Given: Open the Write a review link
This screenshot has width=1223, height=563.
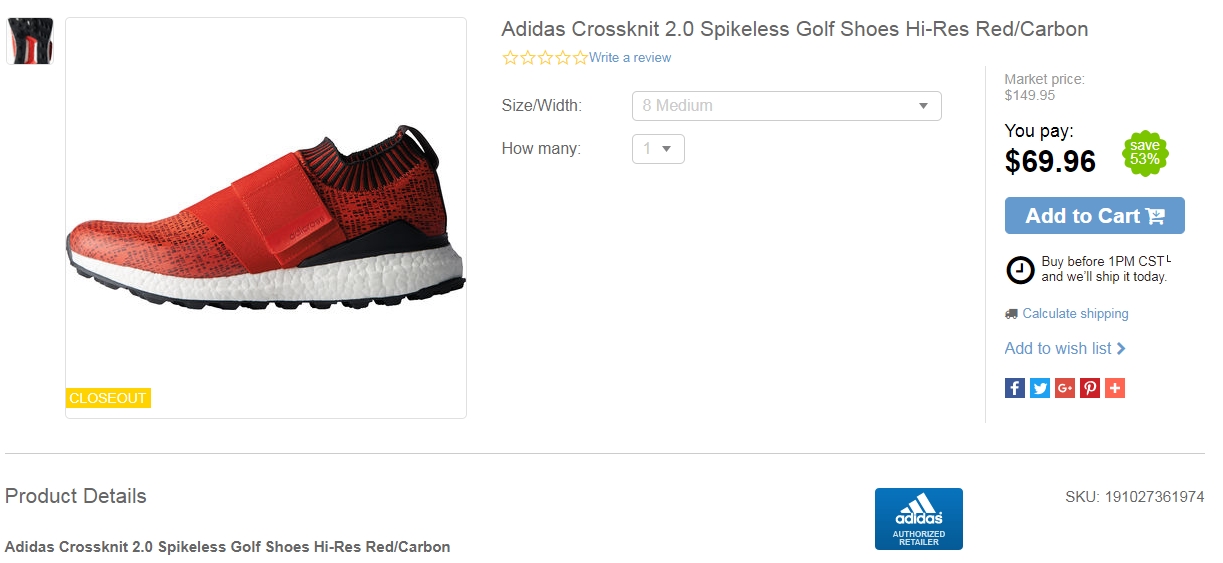Looking at the screenshot, I should click(630, 58).
